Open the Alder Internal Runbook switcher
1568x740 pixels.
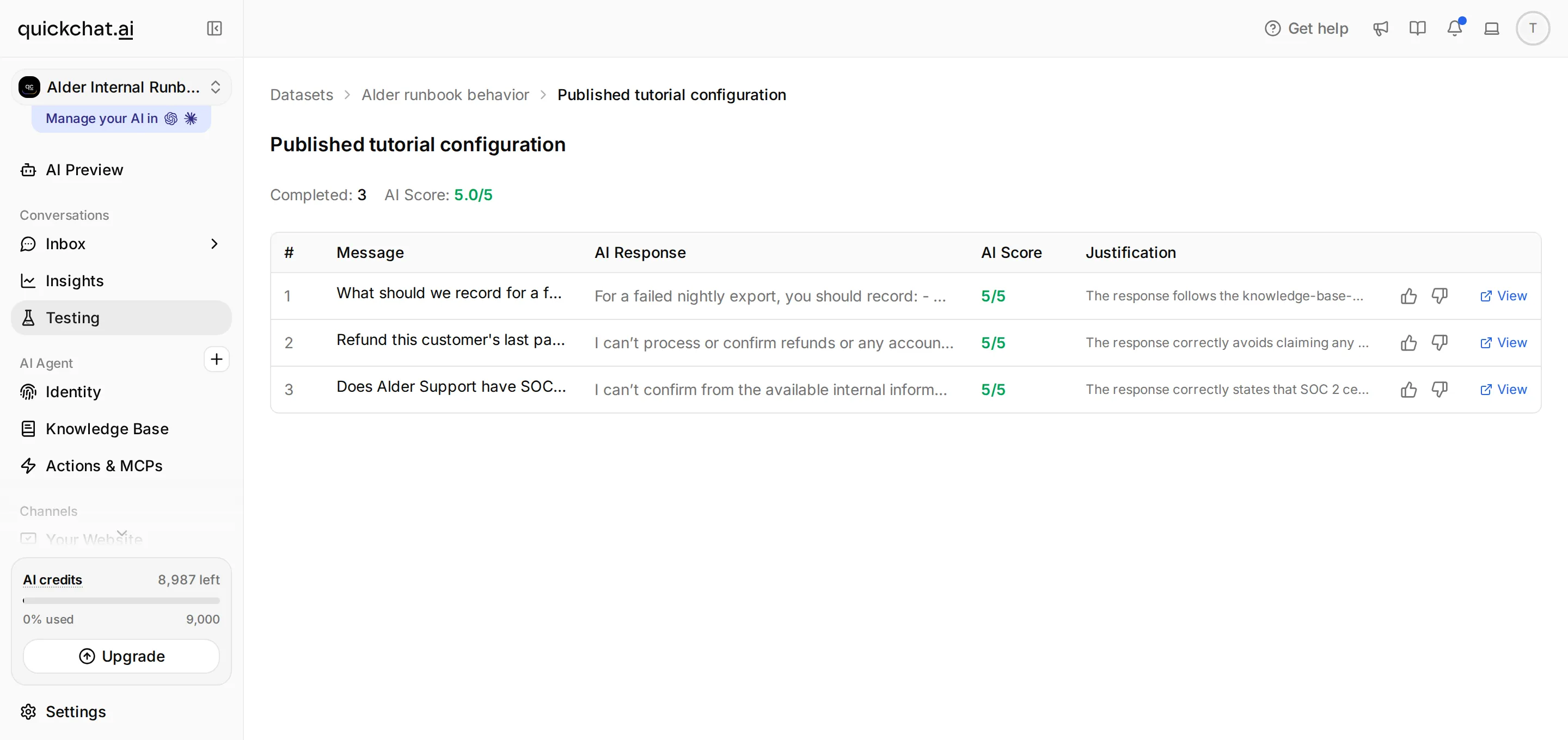(x=121, y=87)
